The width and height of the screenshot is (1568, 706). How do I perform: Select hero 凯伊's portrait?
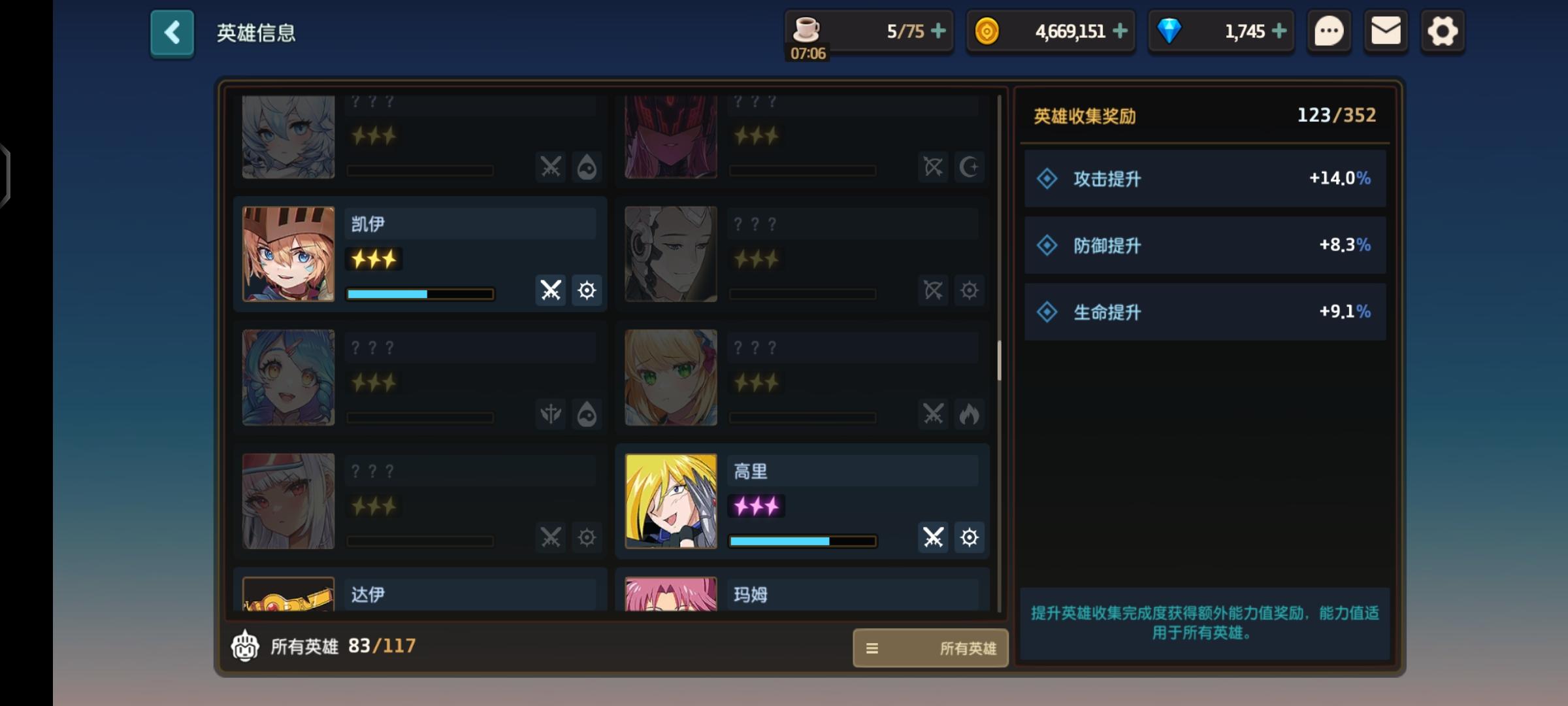point(288,254)
